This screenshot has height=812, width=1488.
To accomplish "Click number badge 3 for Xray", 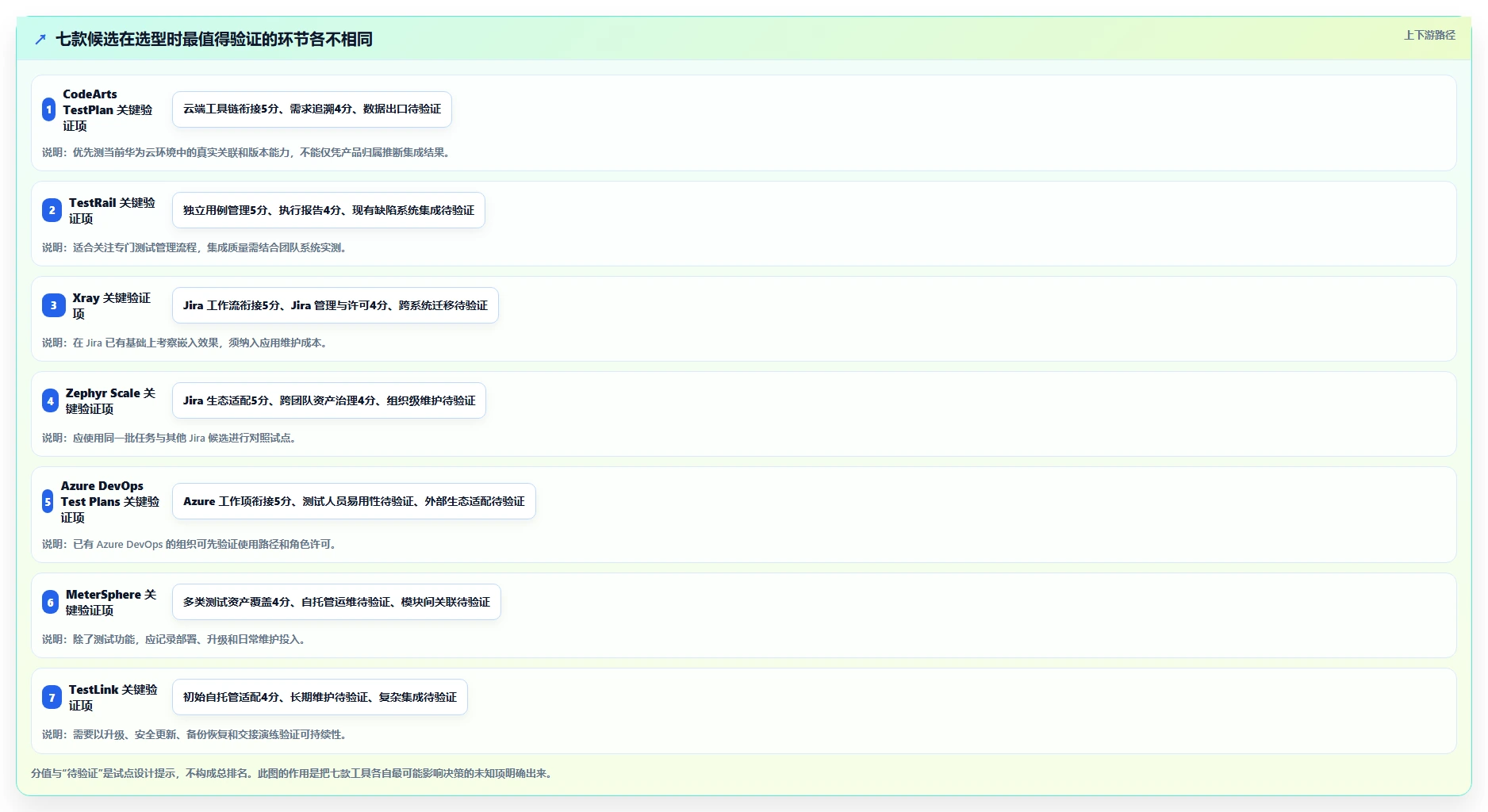I will [53, 305].
